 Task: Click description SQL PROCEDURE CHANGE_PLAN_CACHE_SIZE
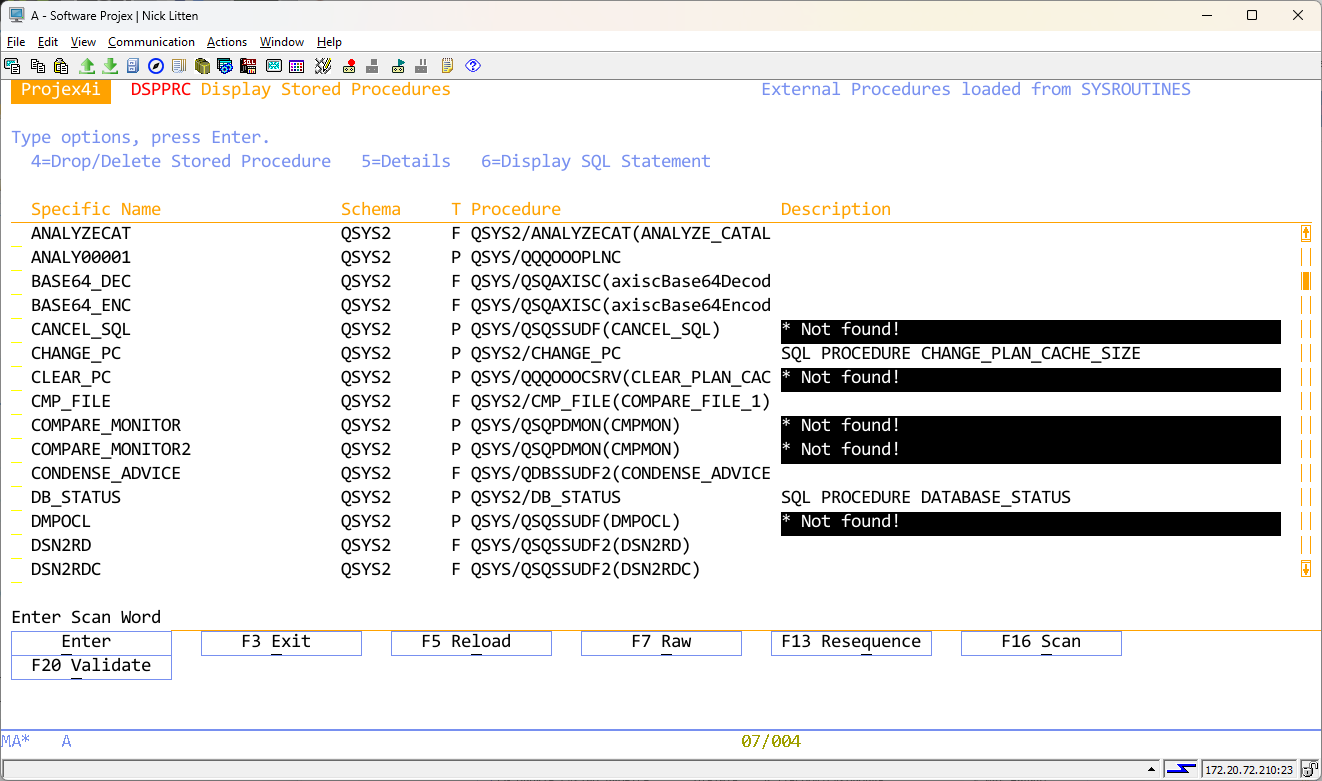point(961,353)
